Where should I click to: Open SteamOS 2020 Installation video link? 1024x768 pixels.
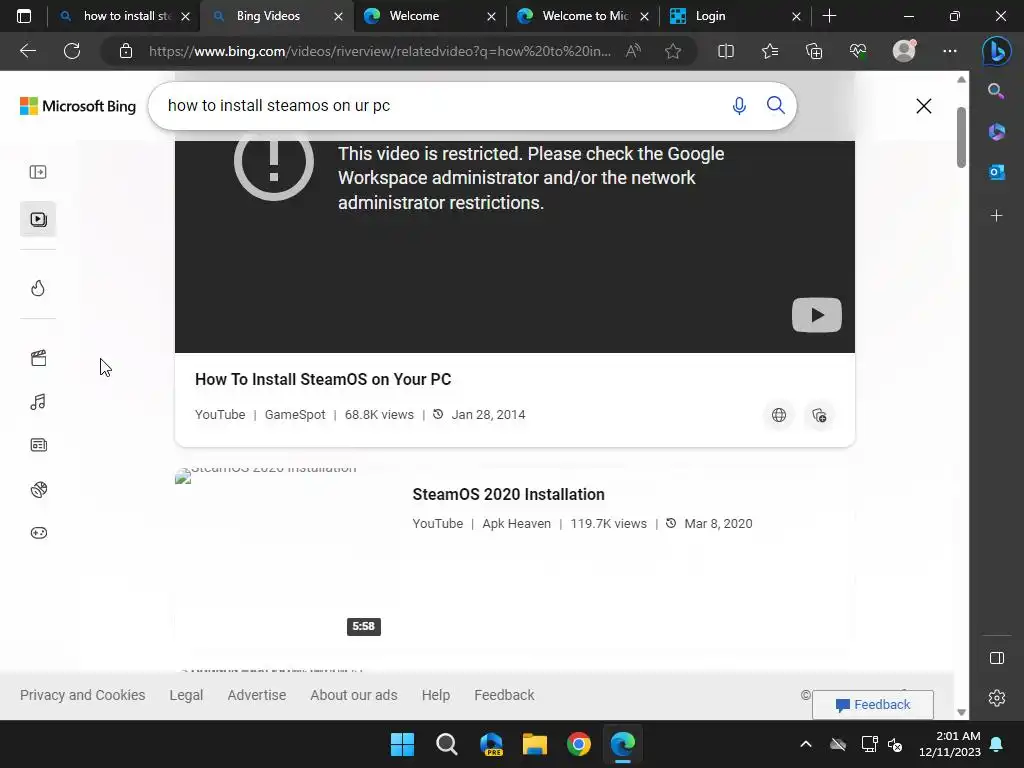(508, 494)
